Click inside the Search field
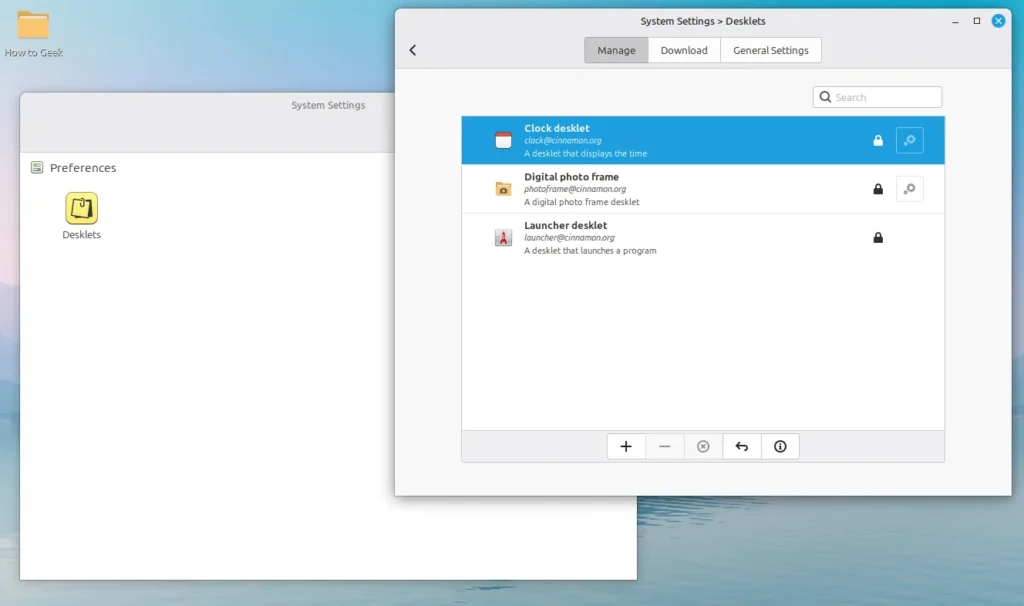This screenshot has height=606, width=1024. [877, 96]
